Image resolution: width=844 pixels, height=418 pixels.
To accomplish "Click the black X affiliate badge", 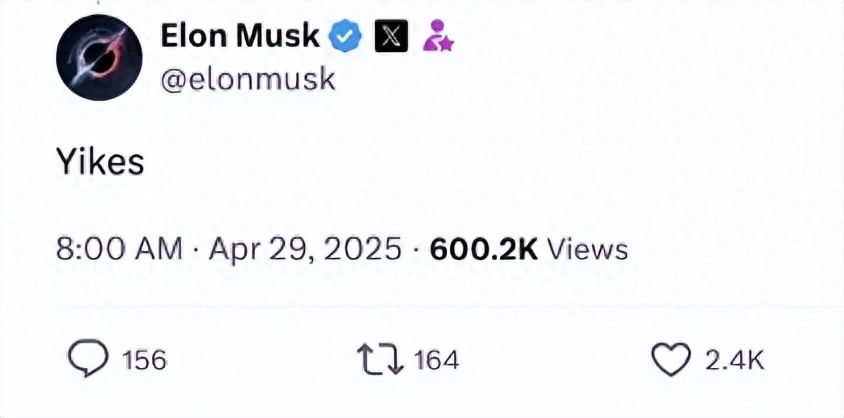I will tap(392, 37).
